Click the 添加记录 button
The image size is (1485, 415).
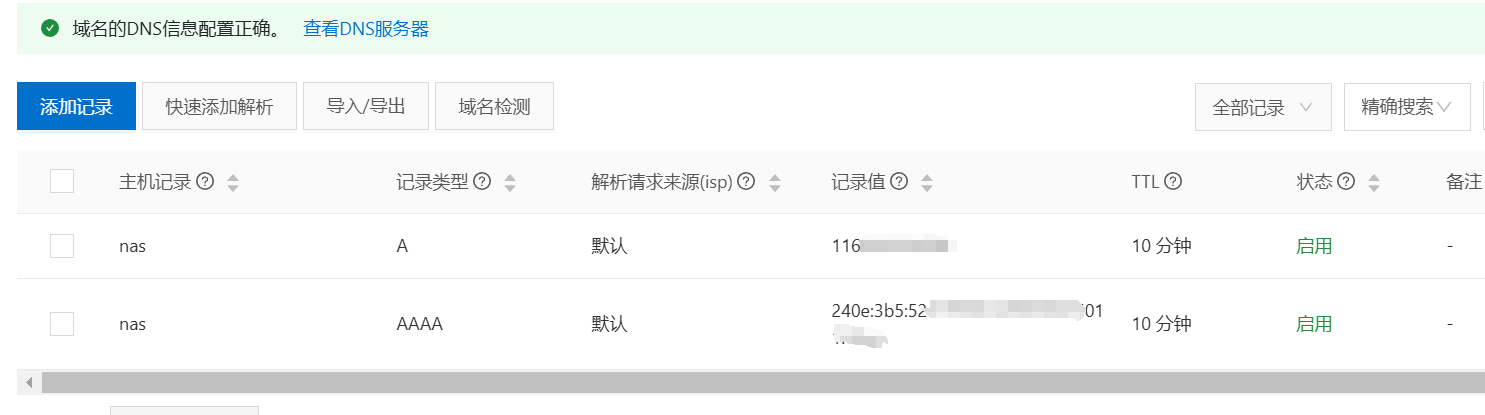[x=76, y=106]
